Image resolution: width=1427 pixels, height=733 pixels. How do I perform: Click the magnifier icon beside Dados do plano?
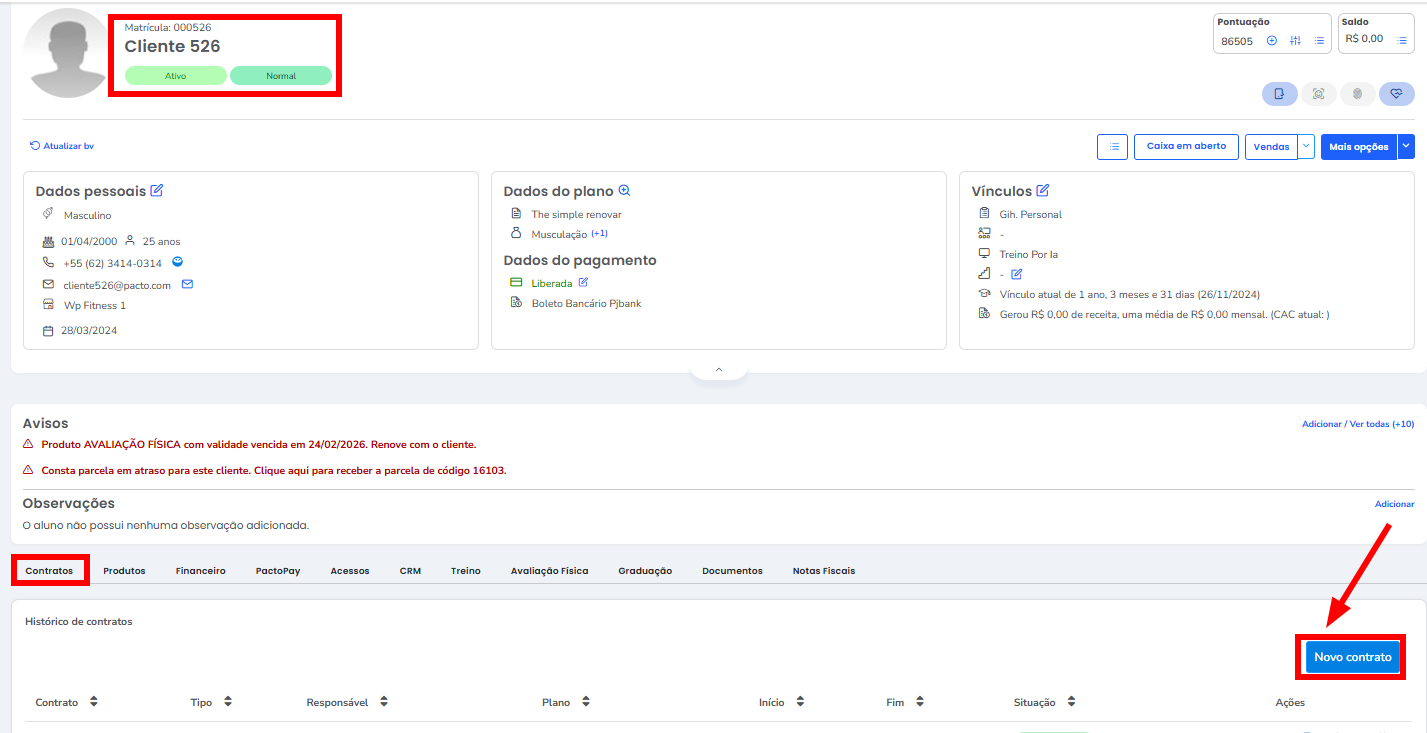click(624, 191)
